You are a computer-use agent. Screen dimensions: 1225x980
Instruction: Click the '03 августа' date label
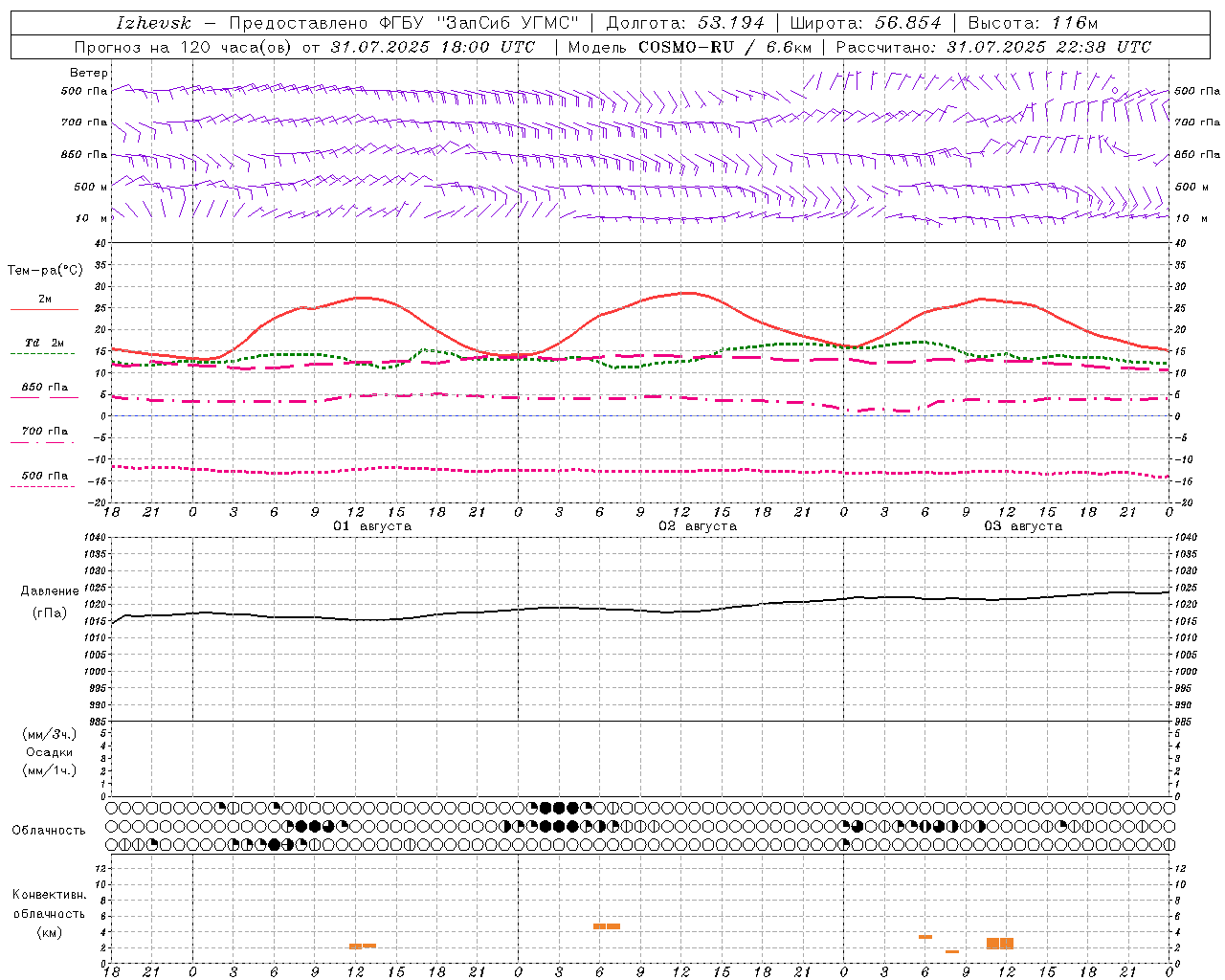point(1023,526)
